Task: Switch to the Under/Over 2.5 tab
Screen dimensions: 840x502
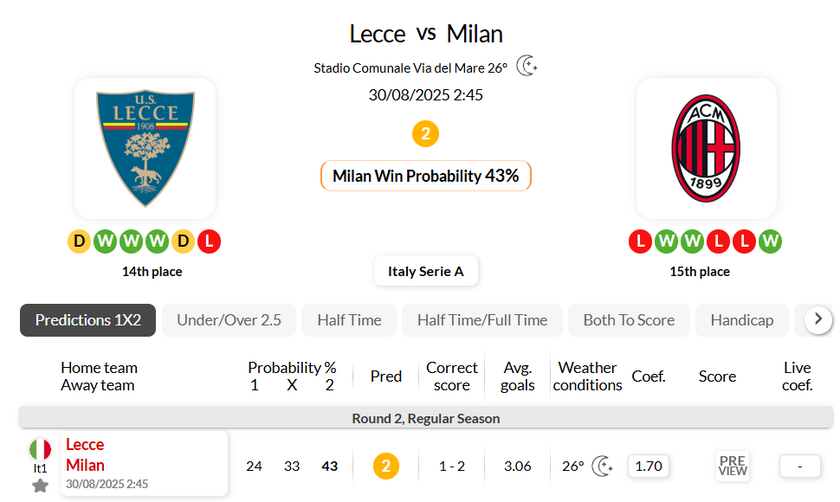Action: click(229, 320)
